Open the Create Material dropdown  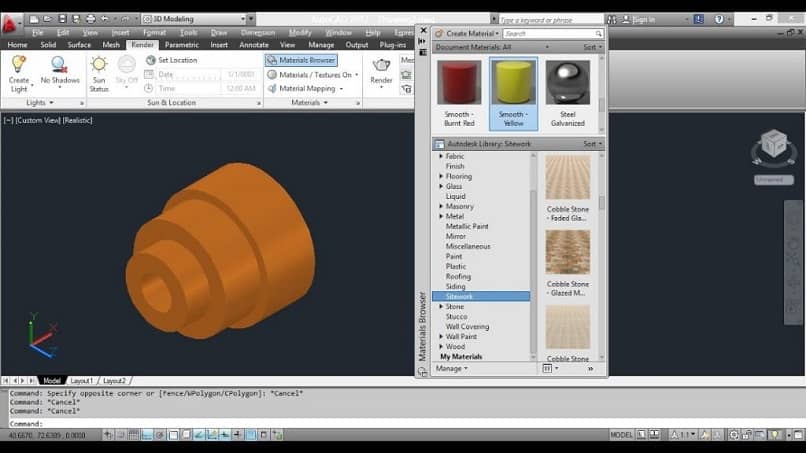pos(471,33)
